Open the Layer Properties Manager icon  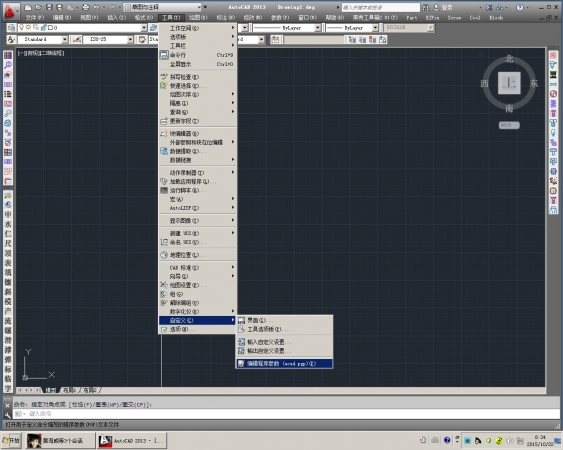point(11,27)
